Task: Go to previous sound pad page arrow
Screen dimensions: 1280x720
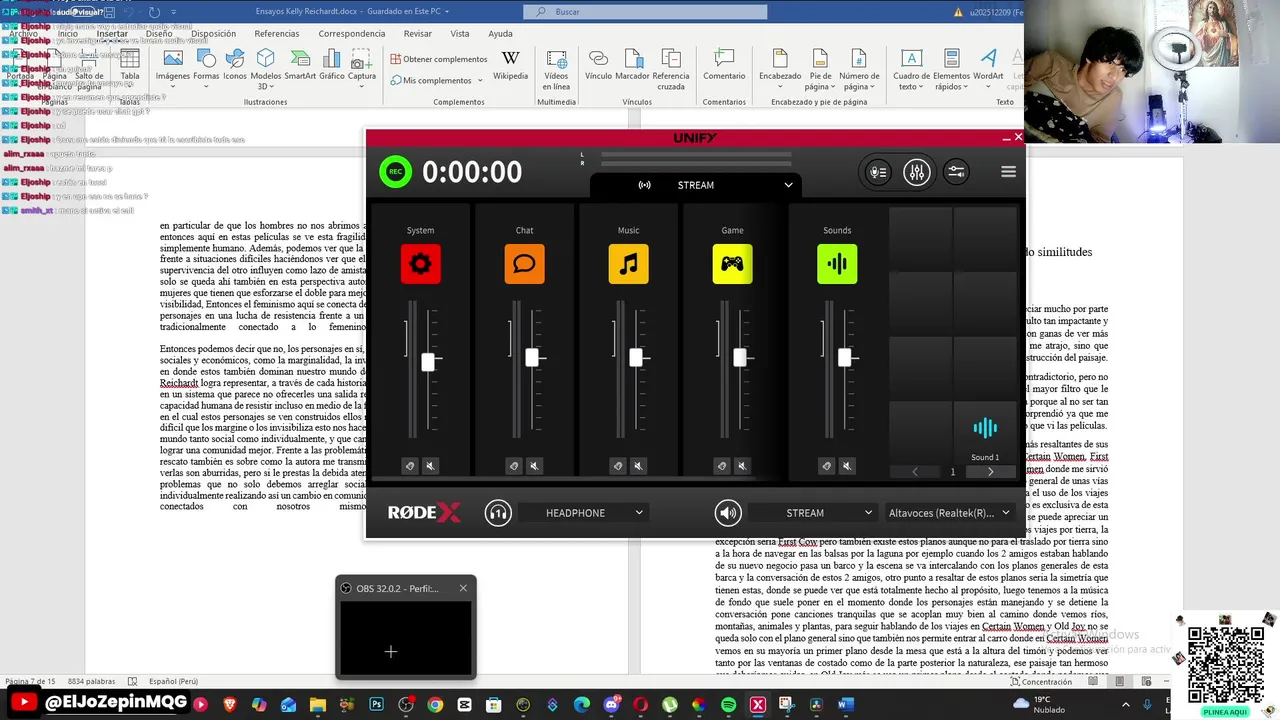Action: coord(915,472)
